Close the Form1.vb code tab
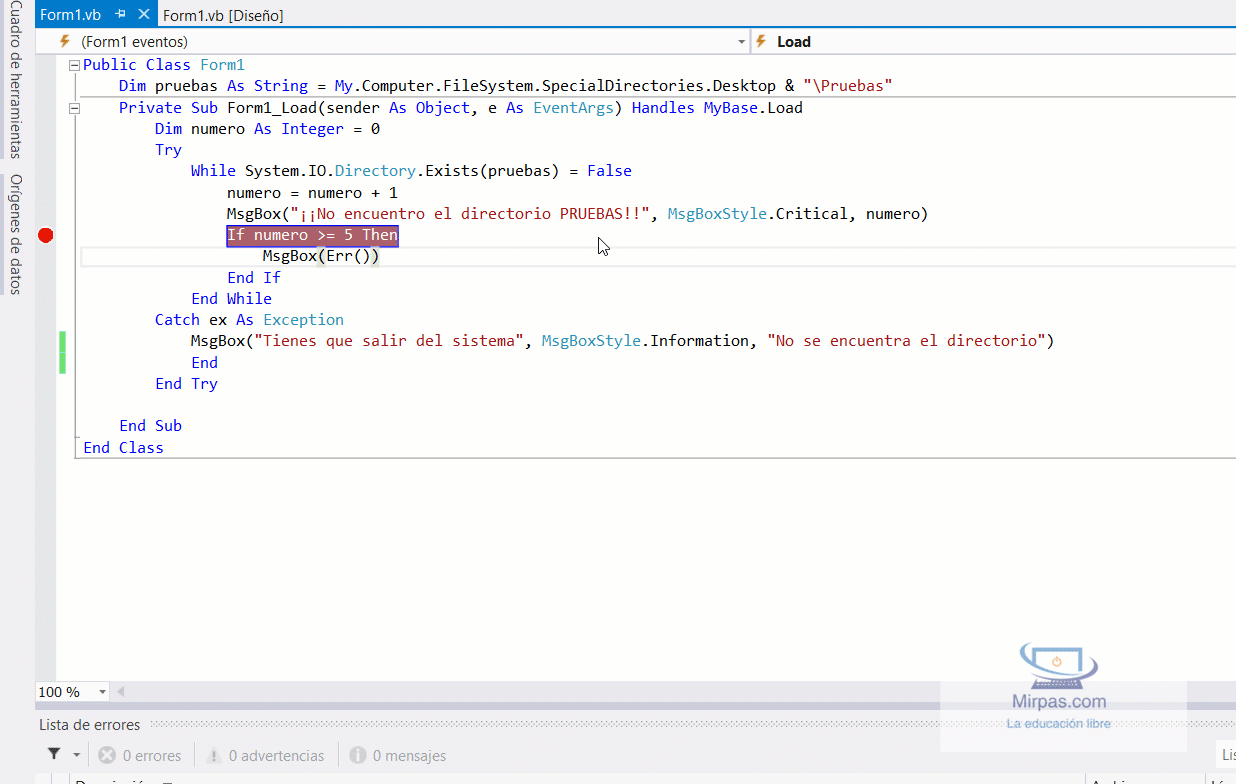 [144, 15]
